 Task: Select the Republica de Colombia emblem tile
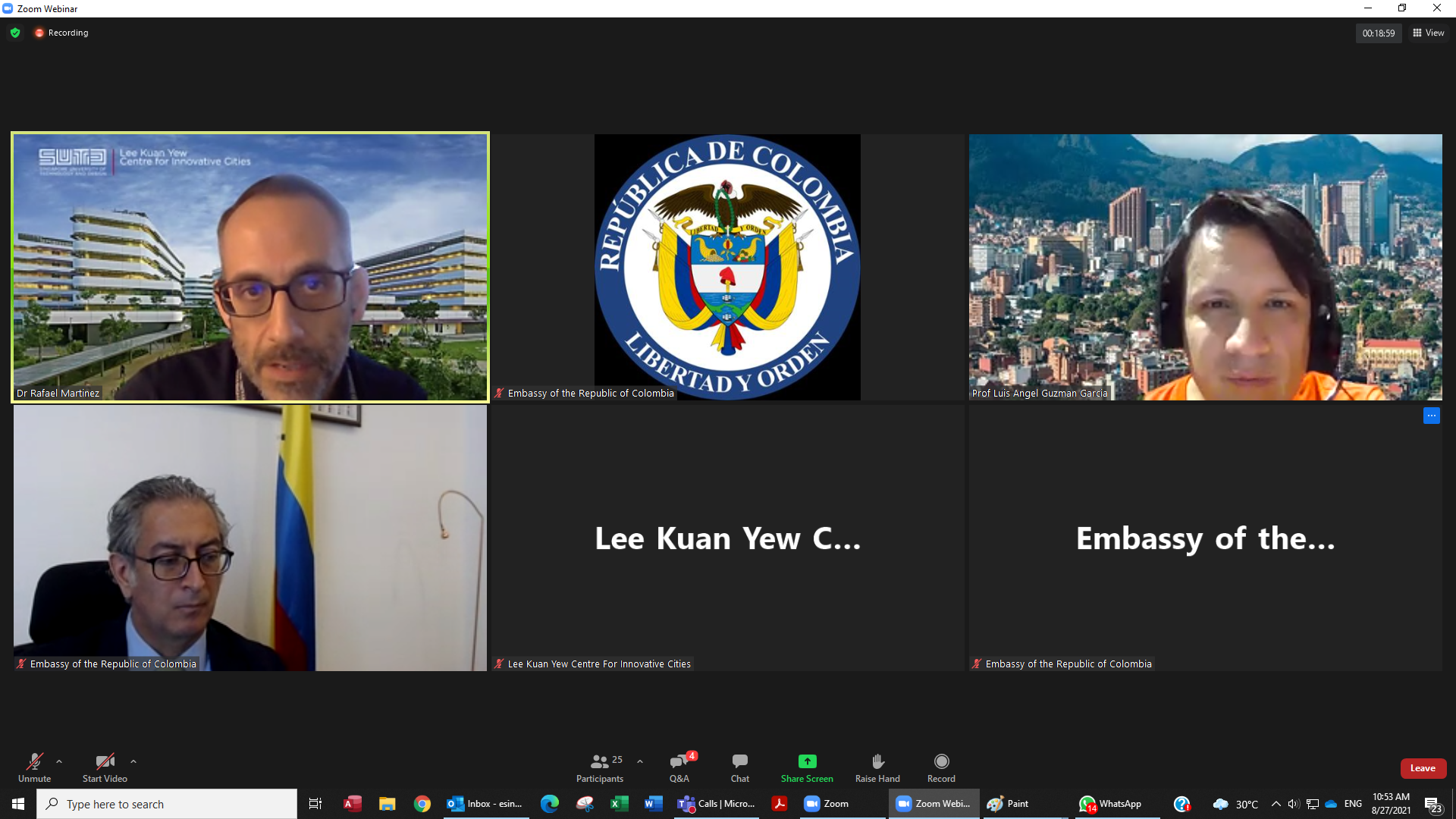pos(727,267)
